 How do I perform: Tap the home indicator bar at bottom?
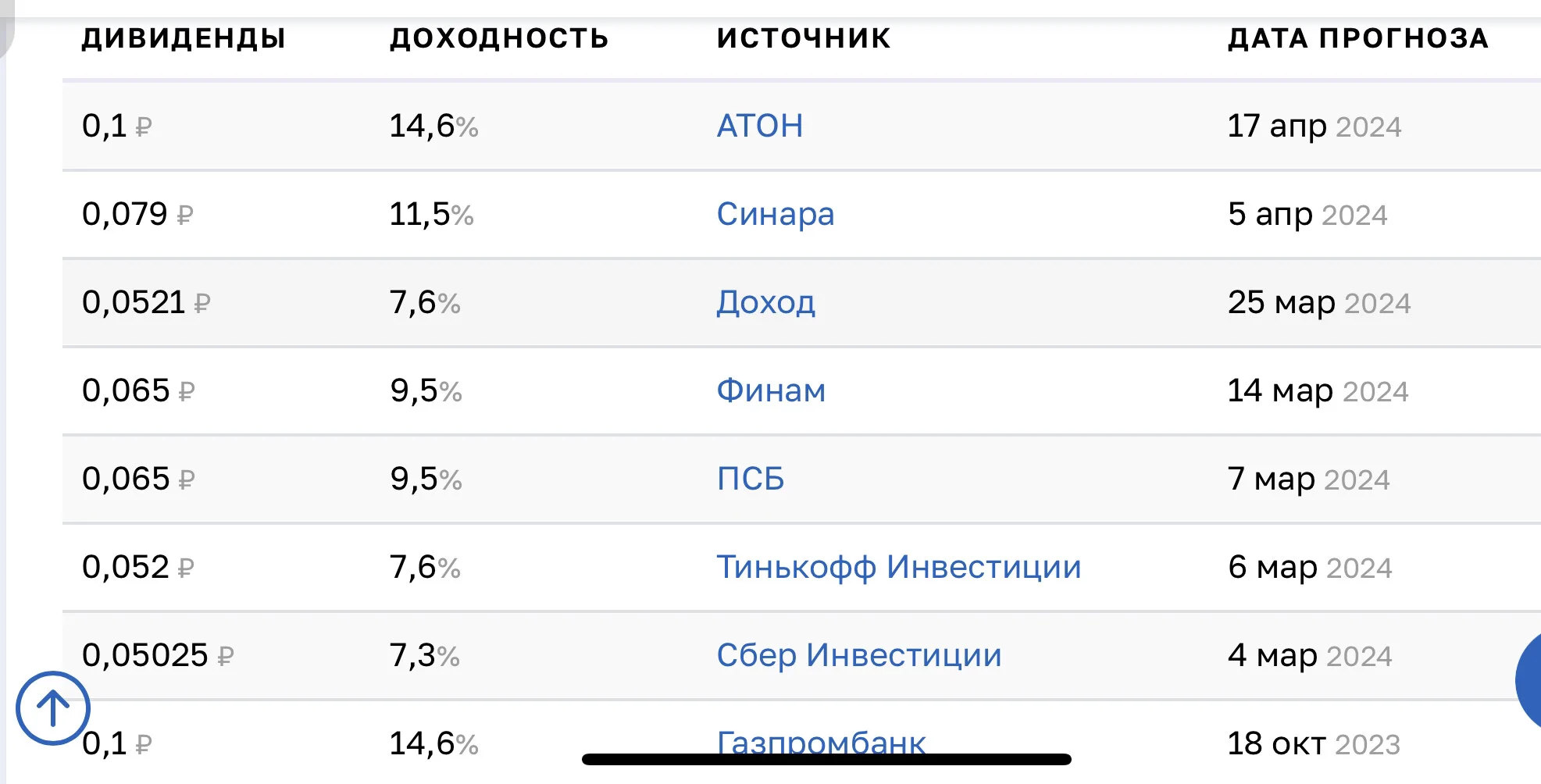click(826, 759)
